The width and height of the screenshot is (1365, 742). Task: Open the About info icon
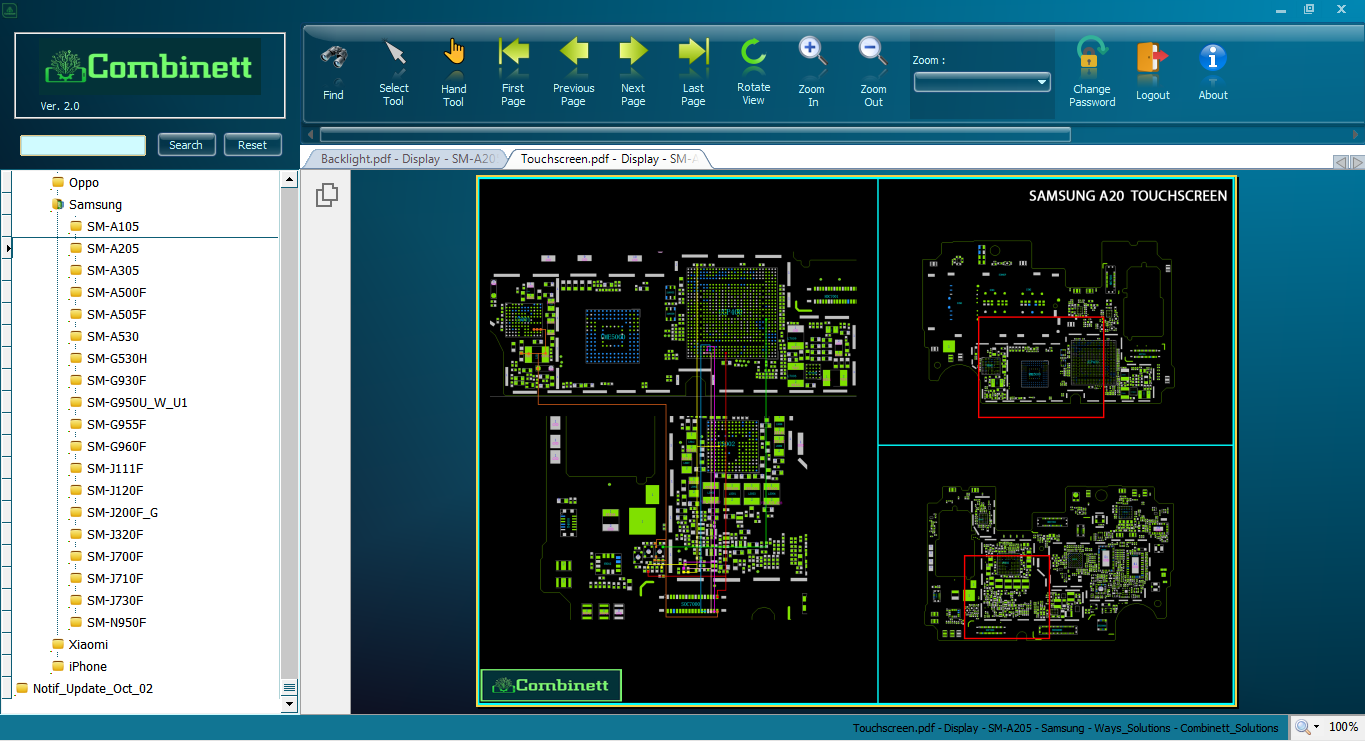(x=1213, y=70)
